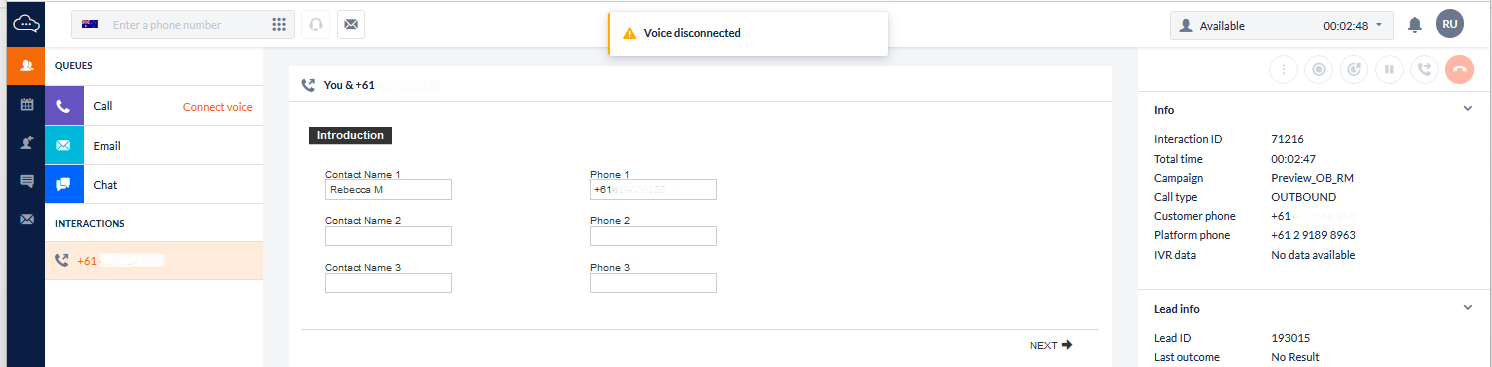Click the record call icon
The image size is (1492, 367).
(x=1319, y=69)
